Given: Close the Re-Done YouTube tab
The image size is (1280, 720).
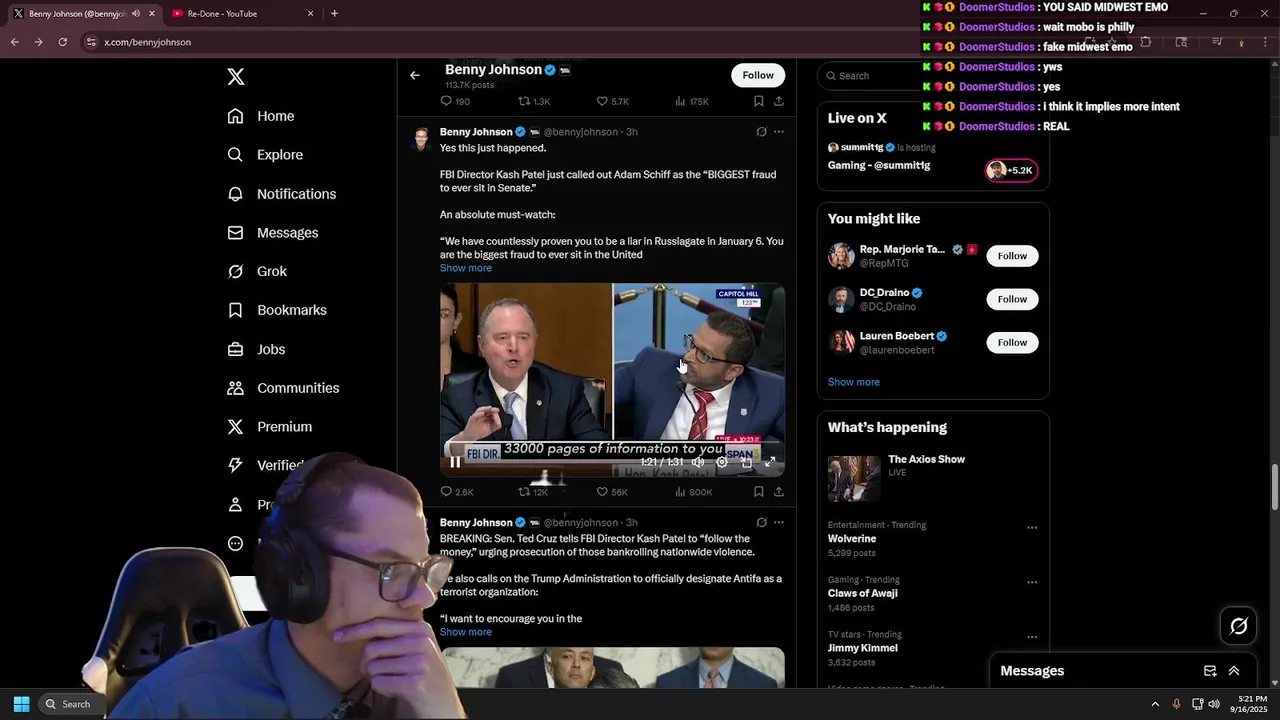Looking at the screenshot, I should click(310, 14).
